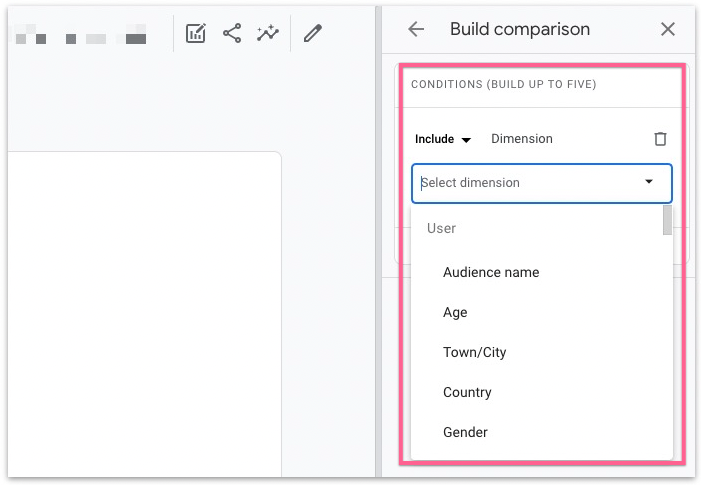Choose Audience name from dimension list
Image resolution: width=701 pixels, height=485 pixels.
(491, 272)
